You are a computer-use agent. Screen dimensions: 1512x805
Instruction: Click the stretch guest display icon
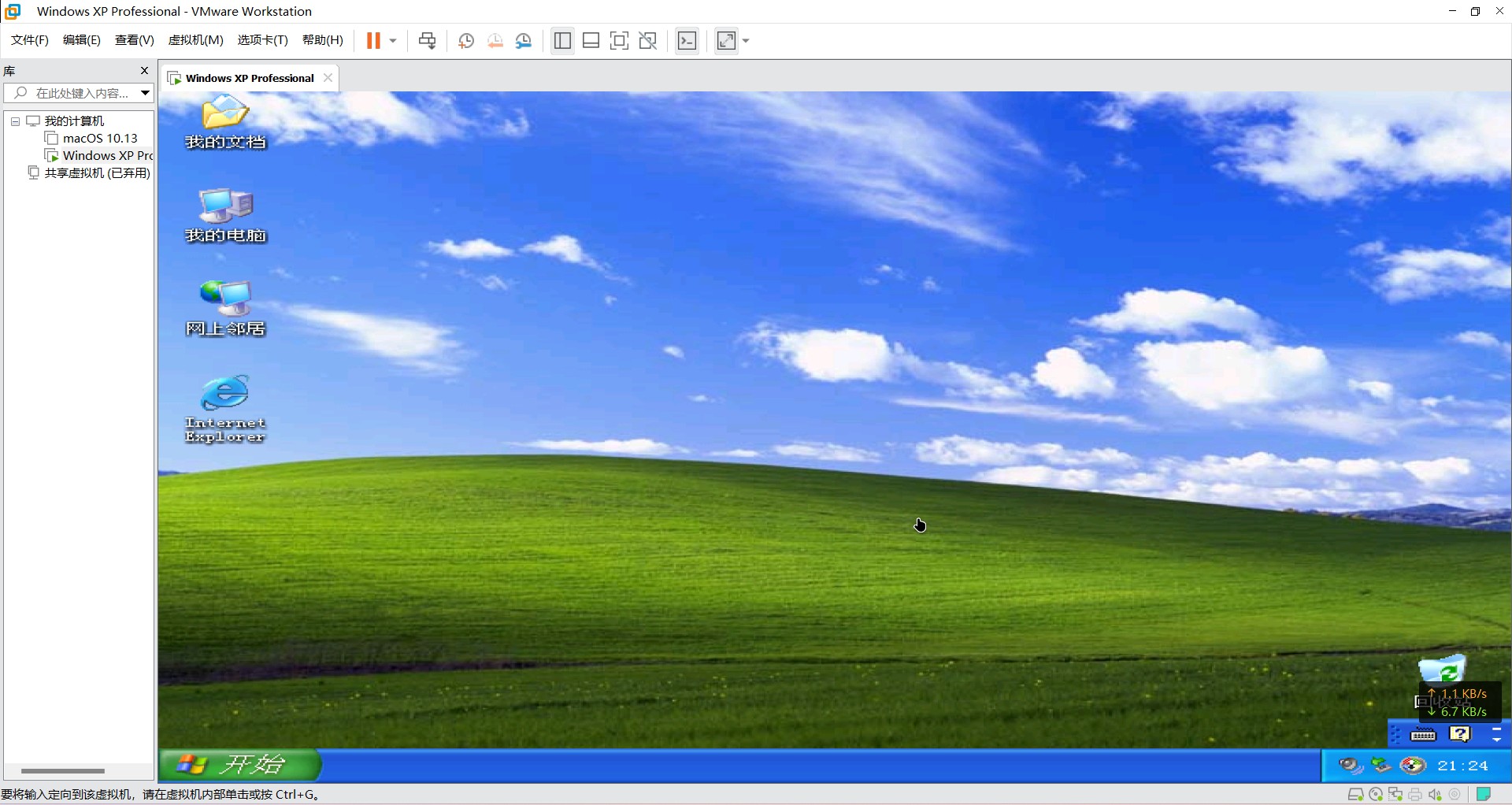point(726,41)
